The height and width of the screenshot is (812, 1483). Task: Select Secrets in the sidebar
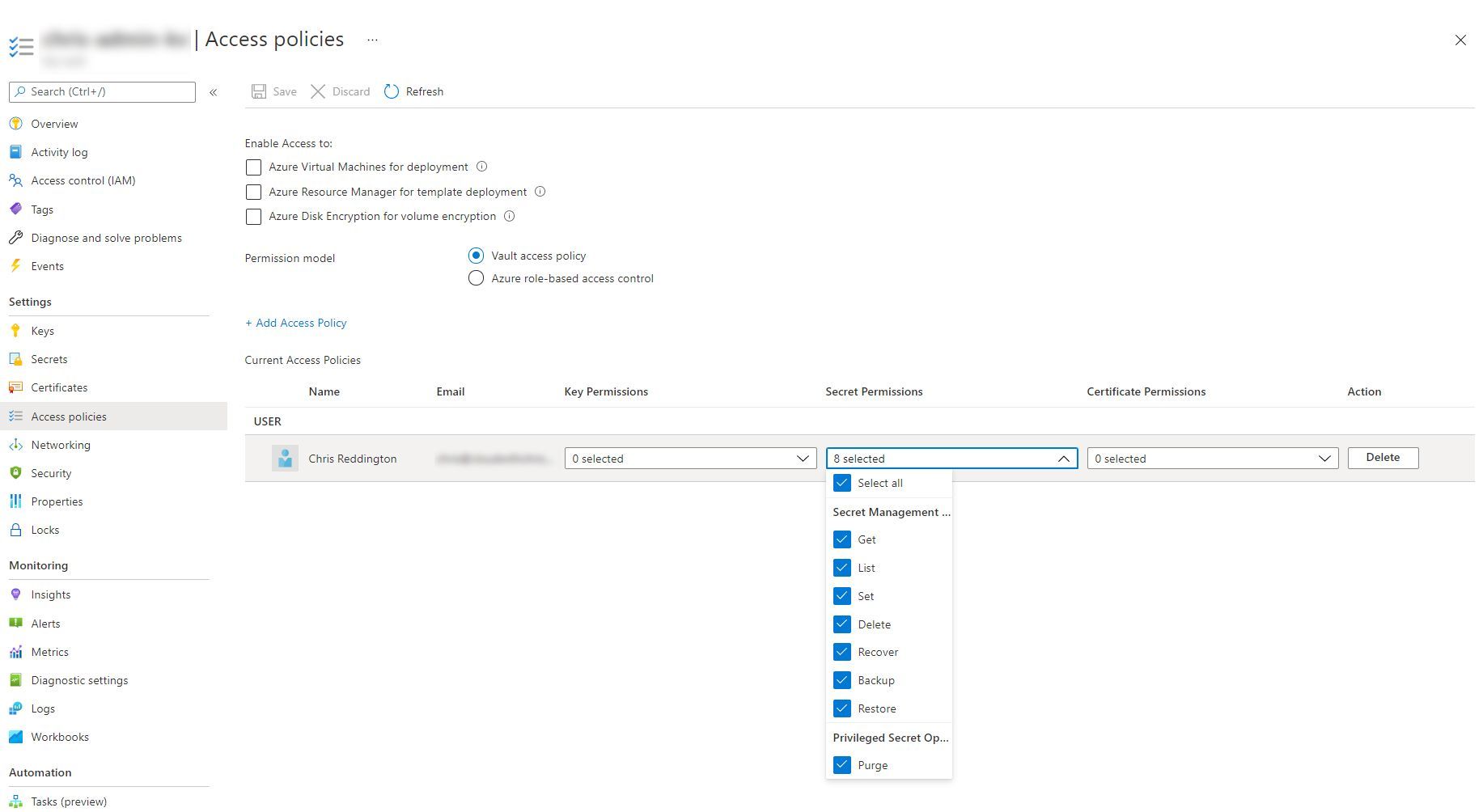click(x=49, y=359)
